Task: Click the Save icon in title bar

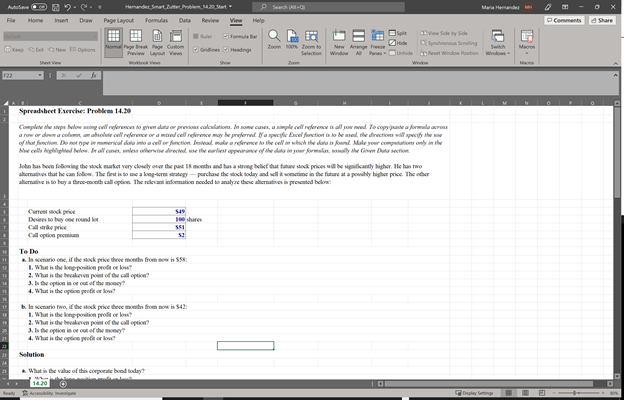Action: [56, 7]
